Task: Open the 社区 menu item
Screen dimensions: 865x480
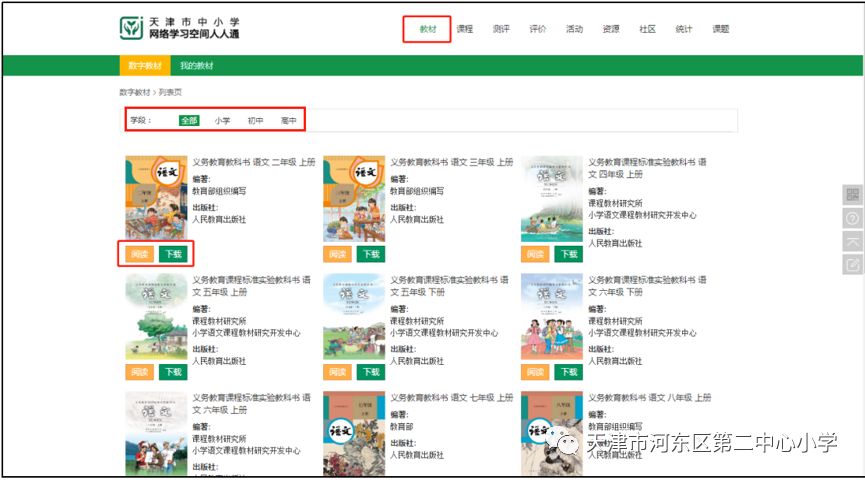Action: [647, 29]
